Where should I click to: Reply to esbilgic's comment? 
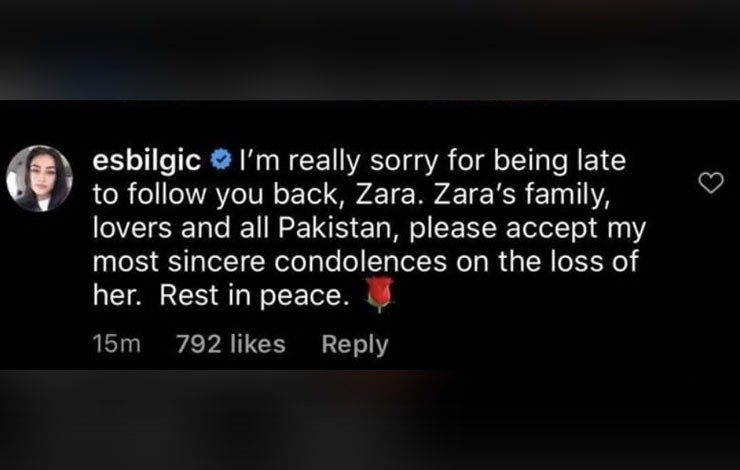[355, 344]
